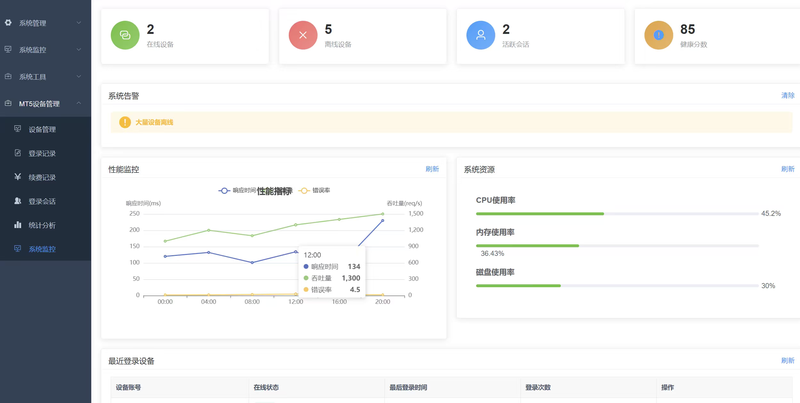Click the yellow warning icon in alert banner

[125, 122]
